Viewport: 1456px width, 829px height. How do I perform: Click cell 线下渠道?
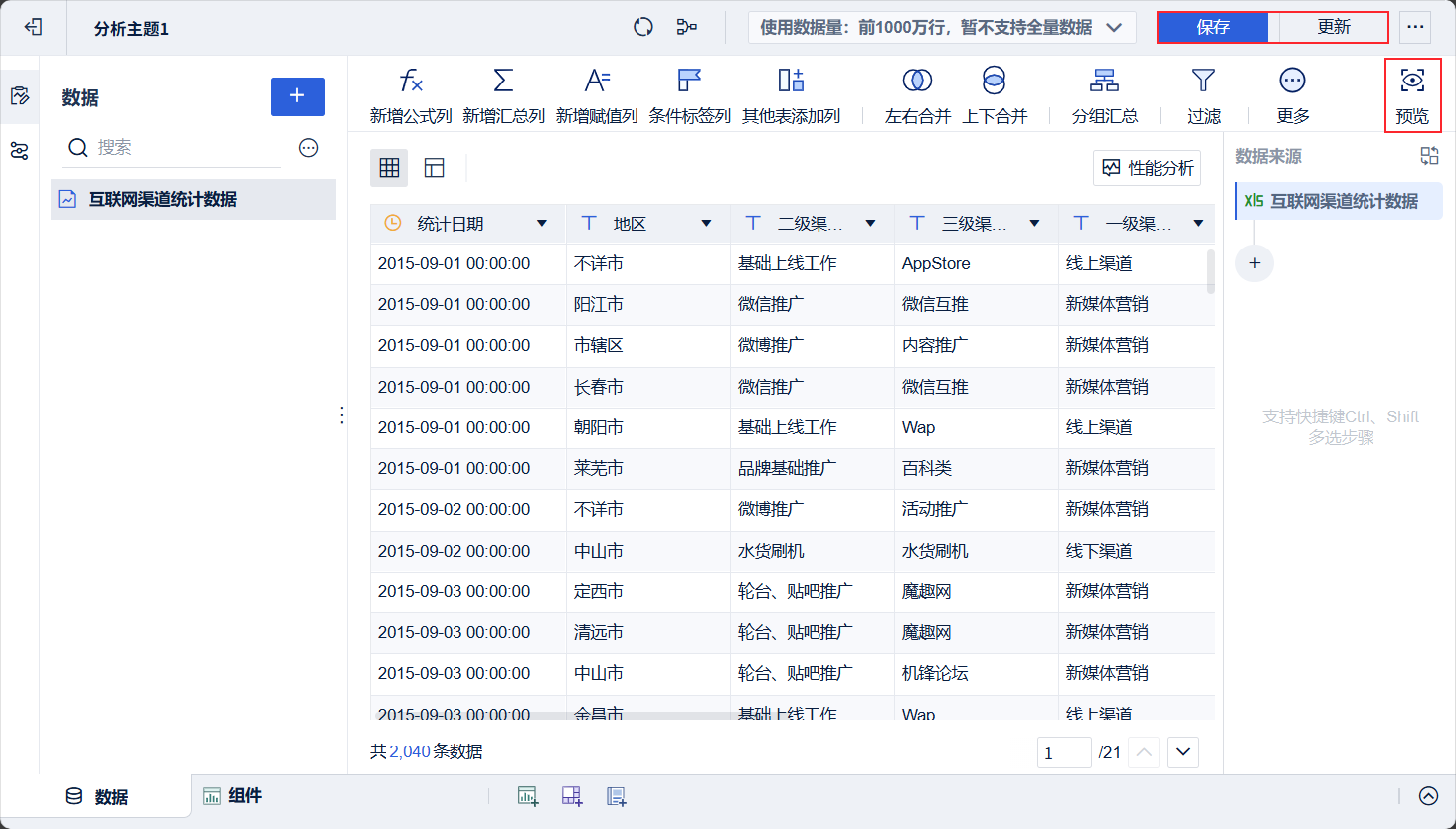point(1137,551)
